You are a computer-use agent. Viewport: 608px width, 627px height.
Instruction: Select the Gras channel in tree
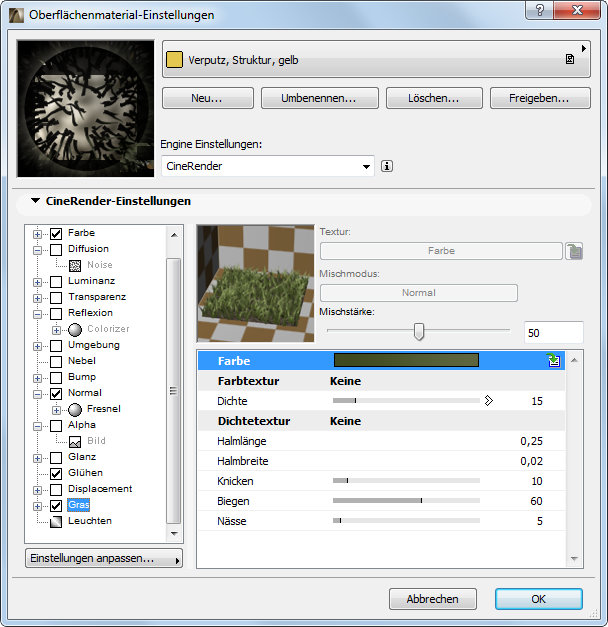pyautogui.click(x=78, y=505)
